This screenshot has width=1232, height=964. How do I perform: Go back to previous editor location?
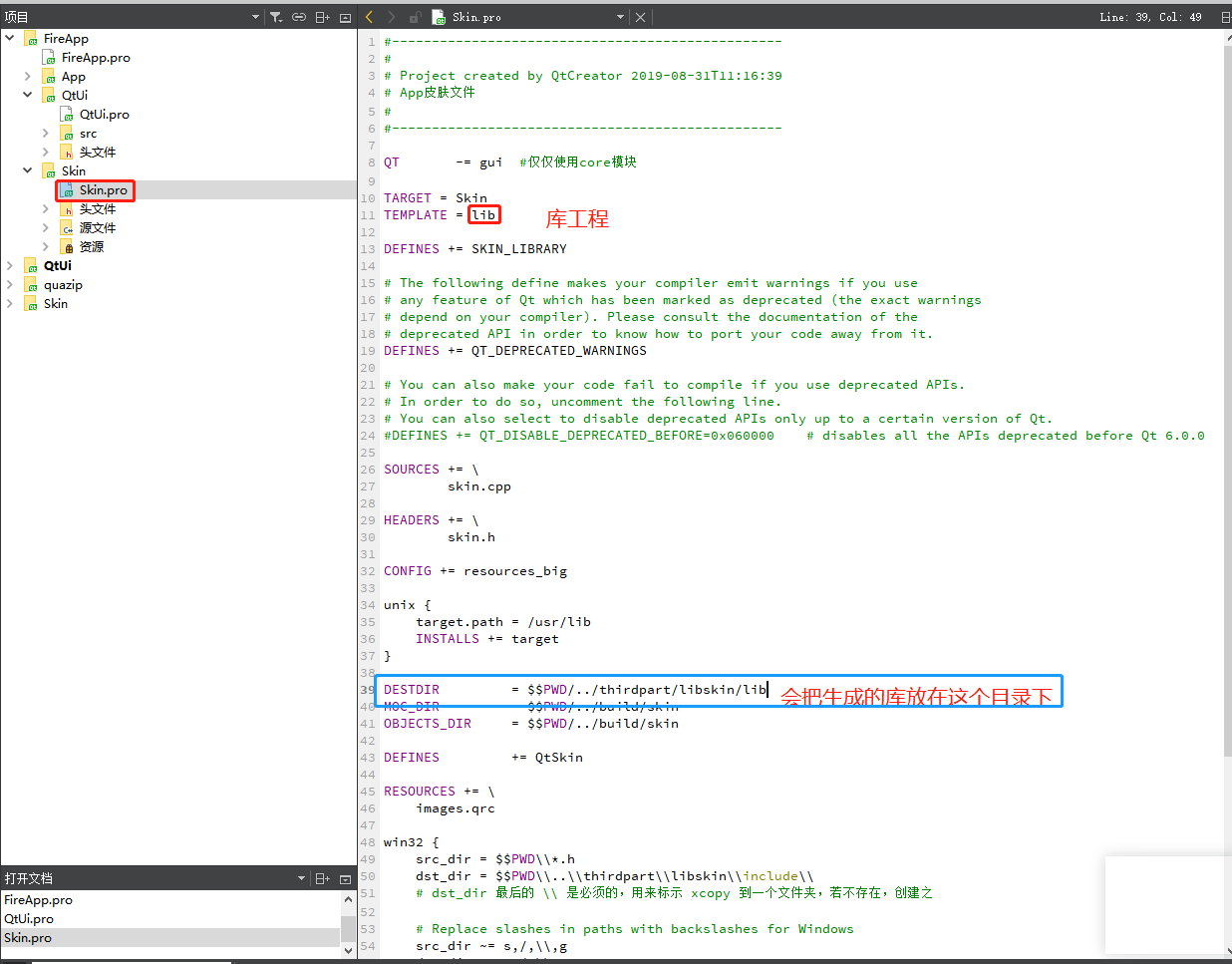click(x=370, y=17)
